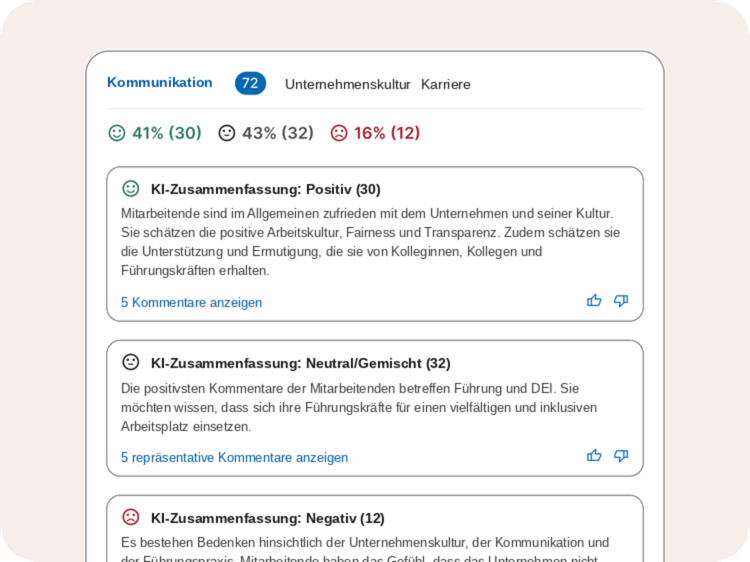This screenshot has height=562, width=750.
Task: Click the neutral face icon in the Neutral/Gemischt header
Action: coord(131,362)
